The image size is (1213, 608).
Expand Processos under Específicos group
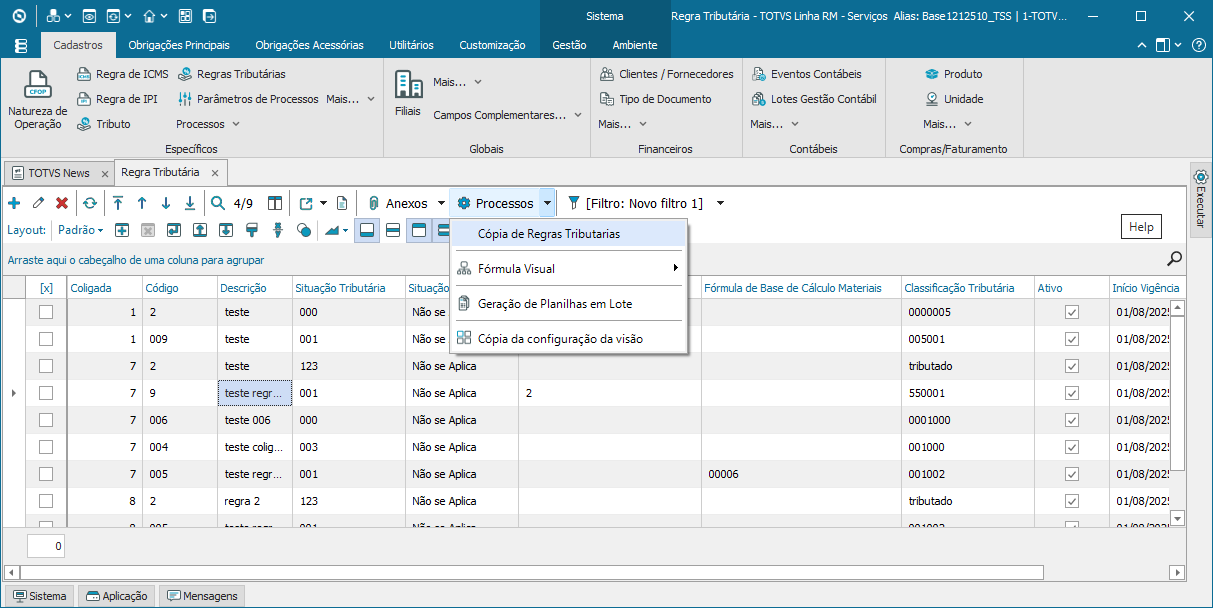(208, 124)
